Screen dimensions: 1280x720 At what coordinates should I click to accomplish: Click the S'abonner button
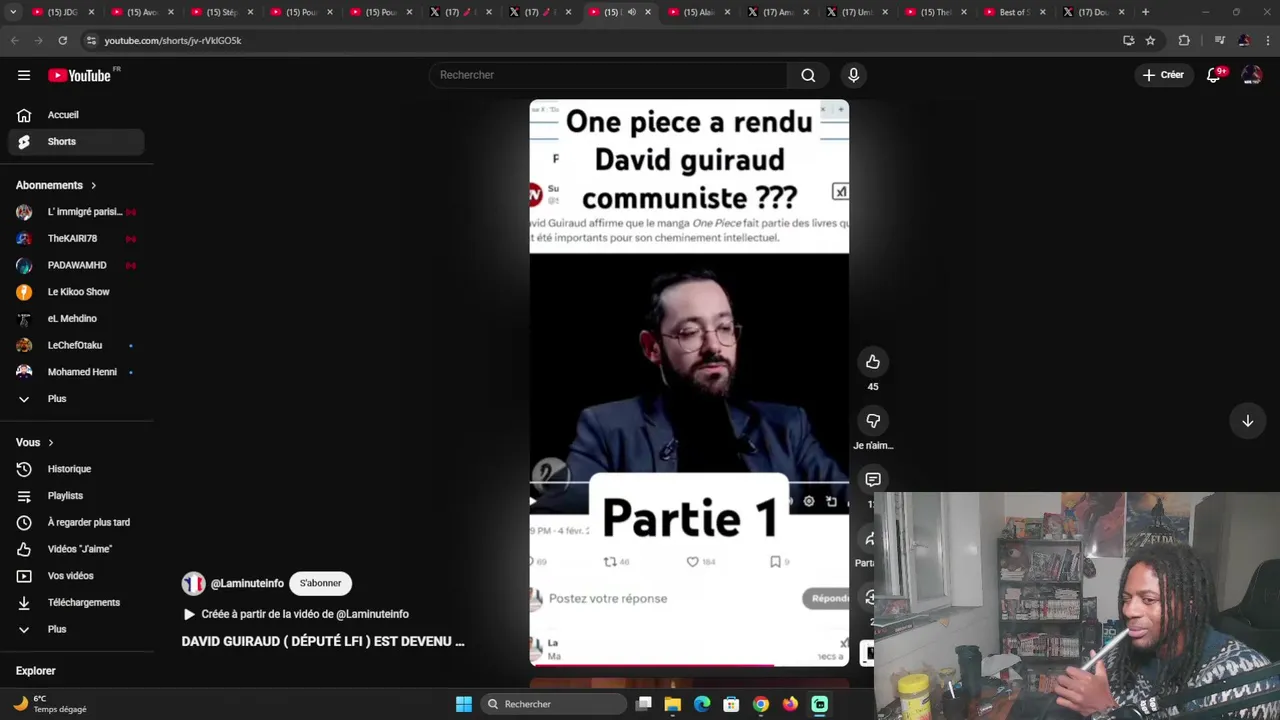tap(320, 583)
